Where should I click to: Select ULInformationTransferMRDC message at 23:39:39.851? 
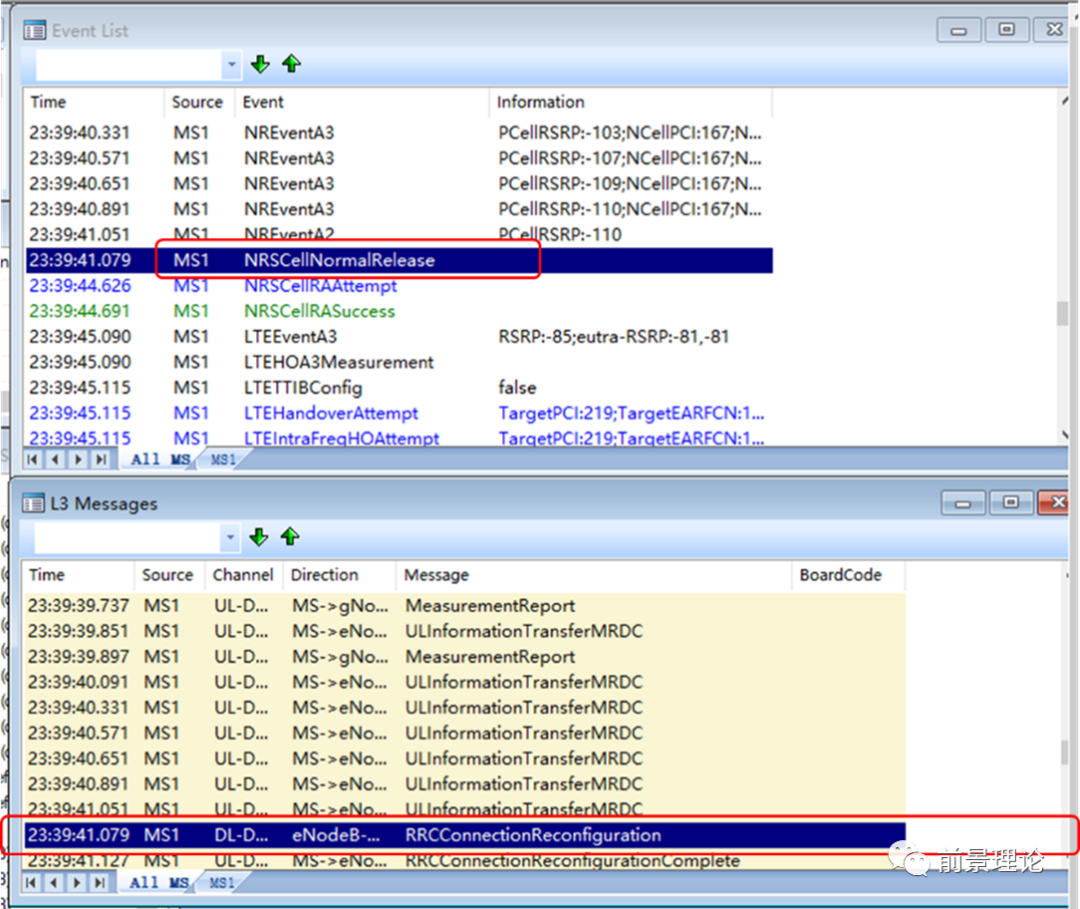coord(465,631)
